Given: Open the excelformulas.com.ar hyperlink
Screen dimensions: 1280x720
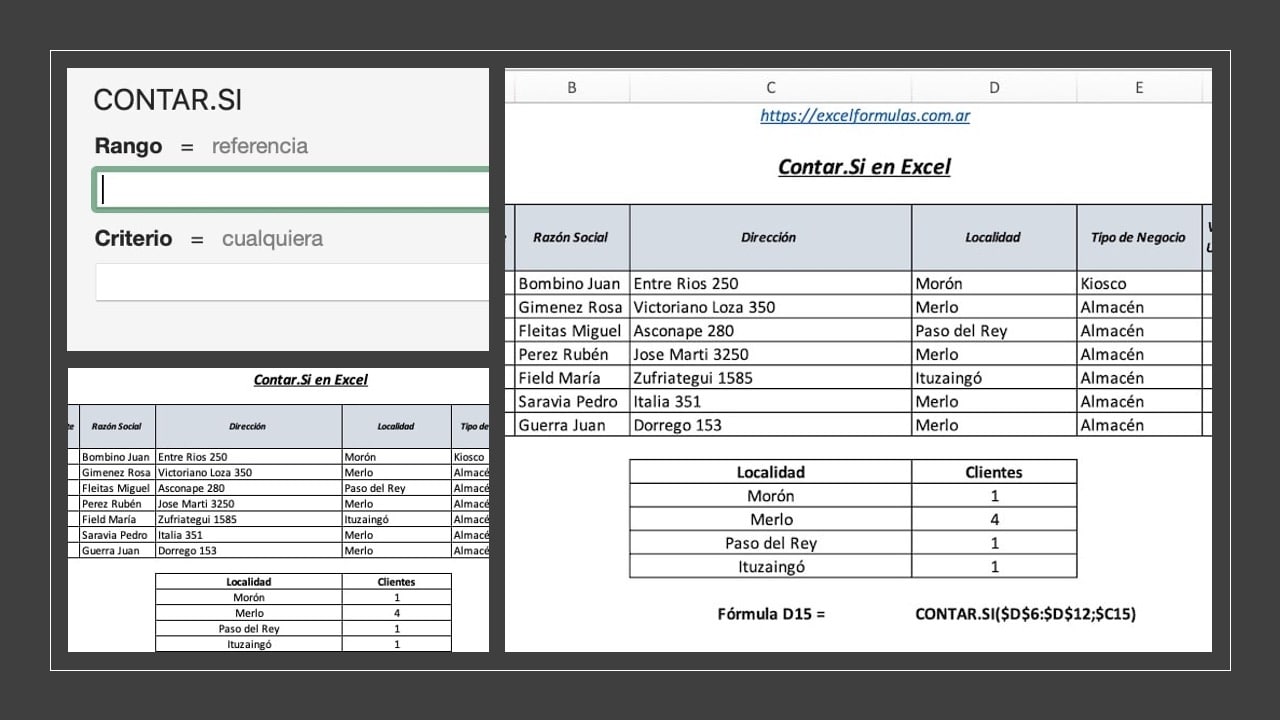Looking at the screenshot, I should pos(865,116).
